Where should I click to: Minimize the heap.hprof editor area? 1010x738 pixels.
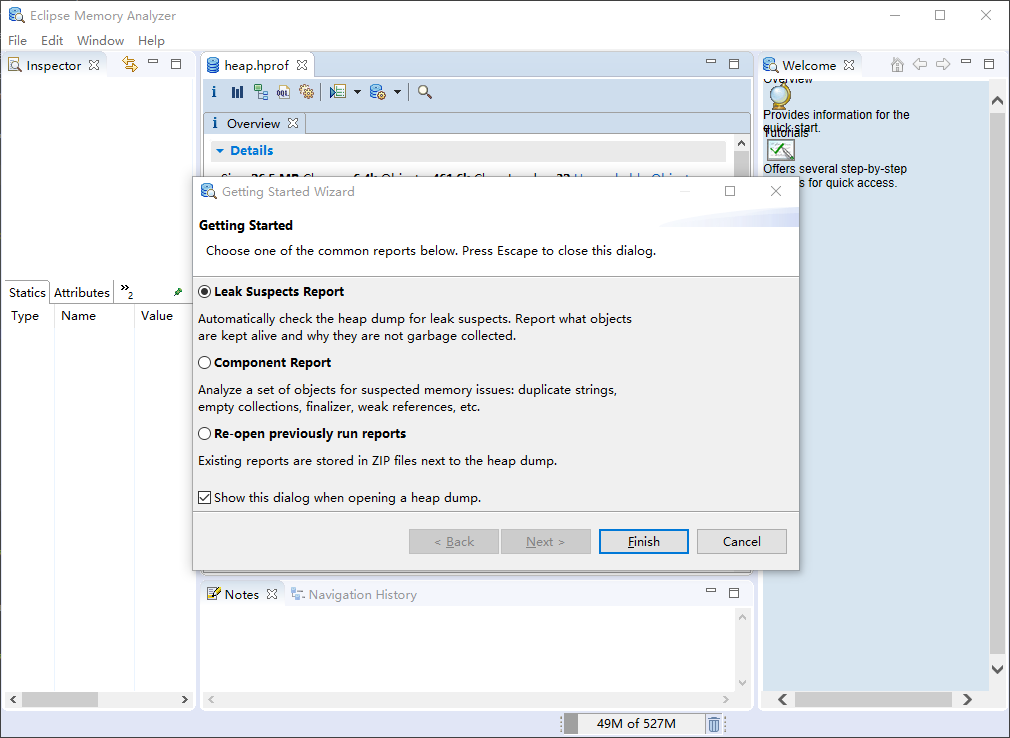tap(711, 62)
